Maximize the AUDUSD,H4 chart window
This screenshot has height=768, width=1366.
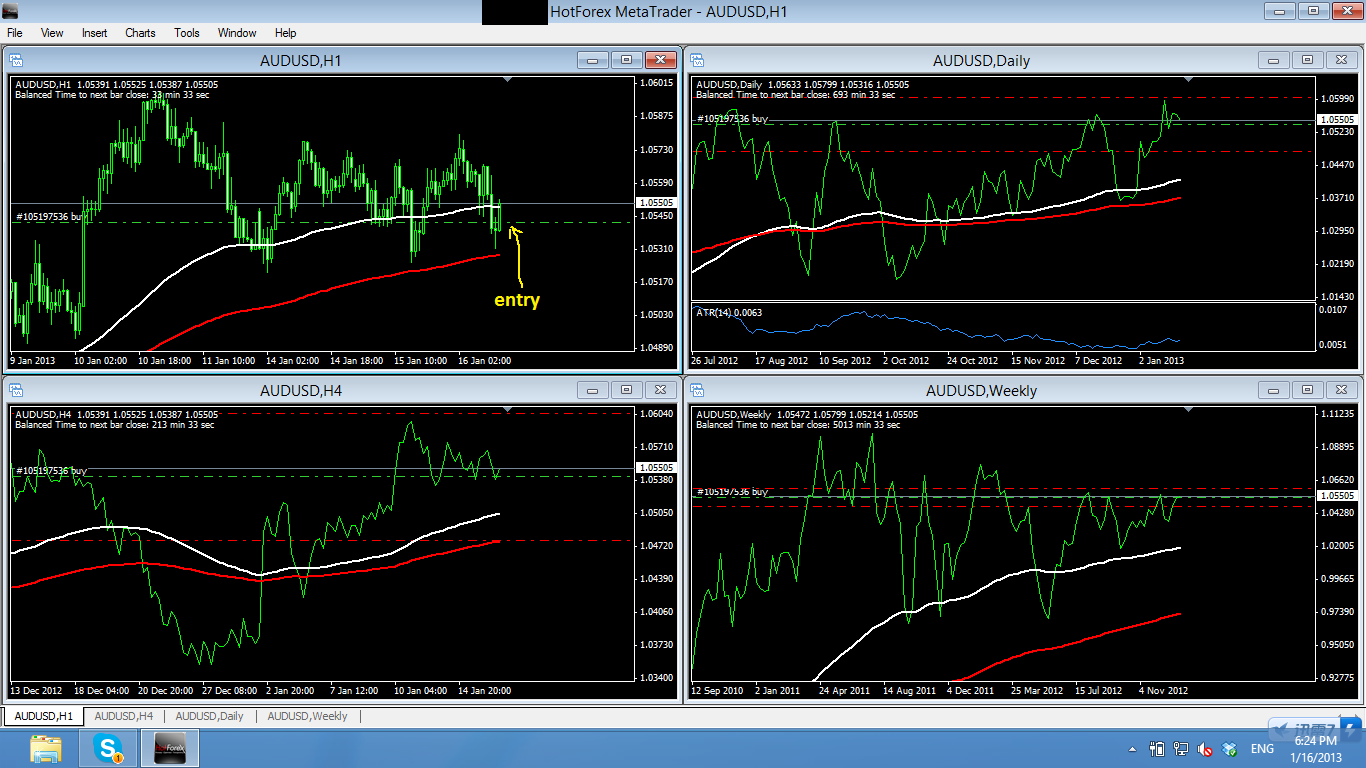click(627, 390)
